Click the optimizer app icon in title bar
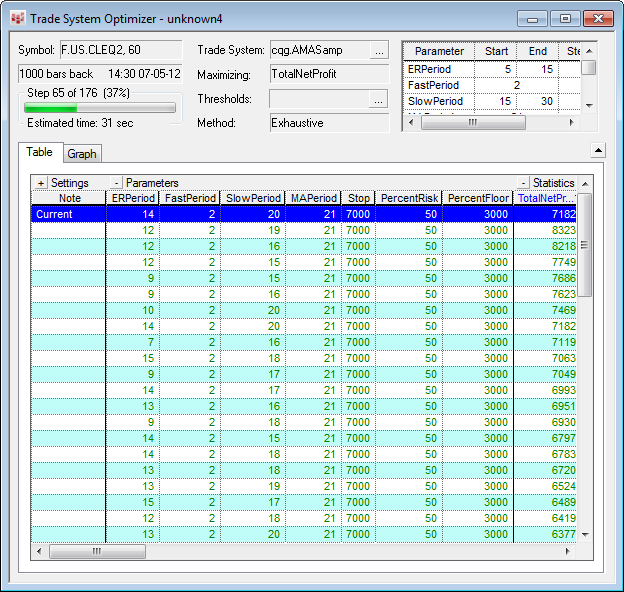The height and width of the screenshot is (592, 624). [17, 19]
